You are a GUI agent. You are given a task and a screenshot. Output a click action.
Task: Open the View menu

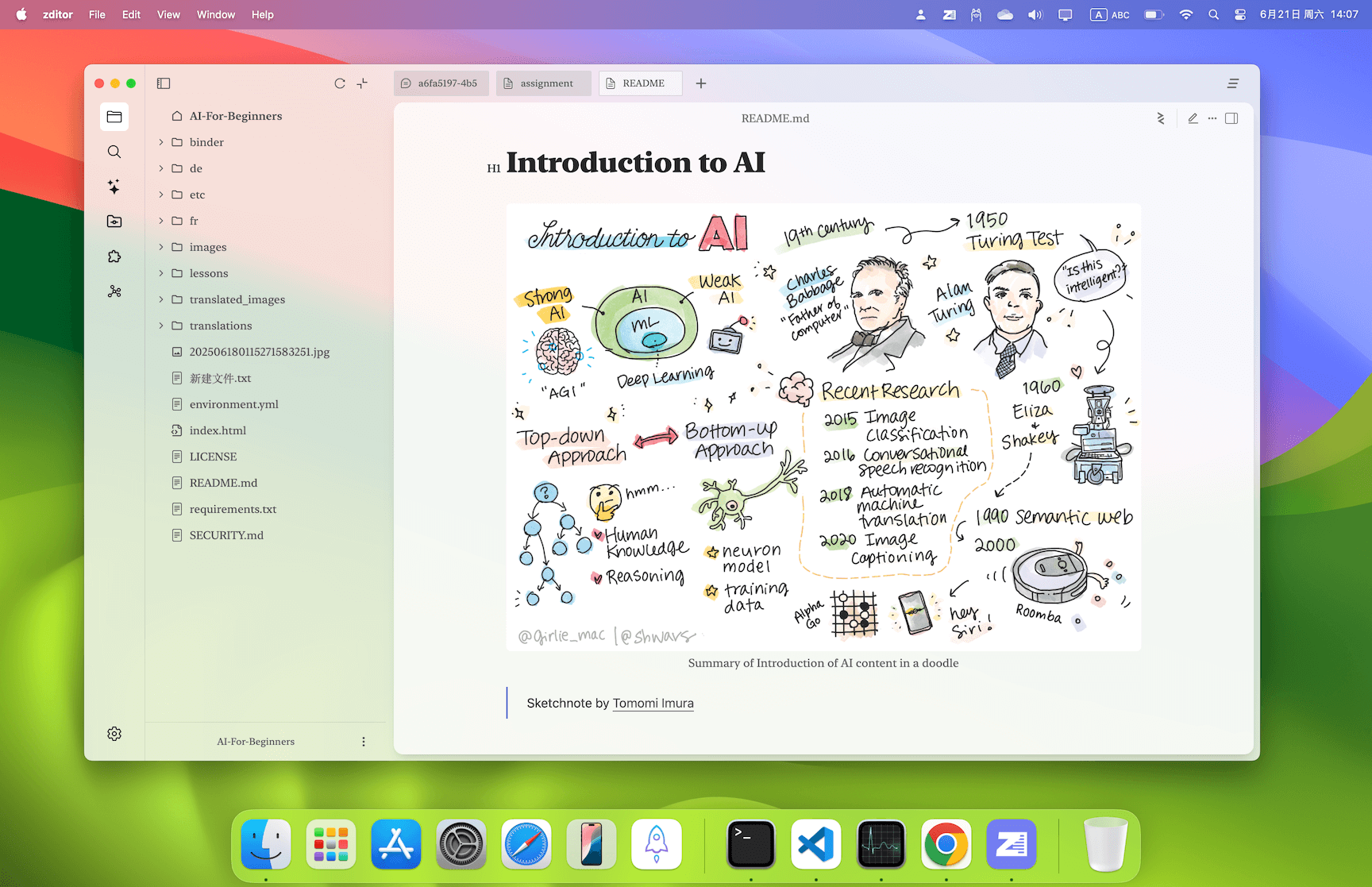point(168,14)
